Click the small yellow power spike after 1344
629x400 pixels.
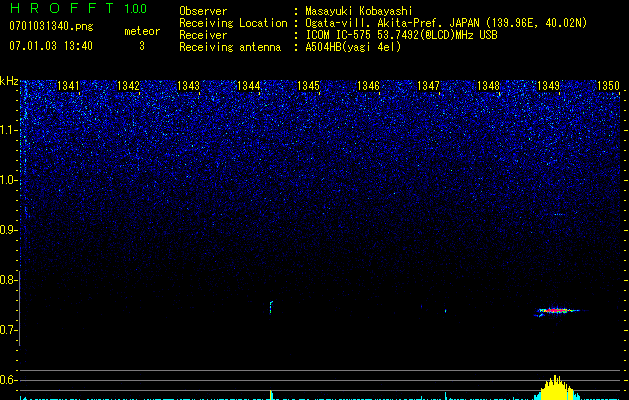tap(271, 395)
